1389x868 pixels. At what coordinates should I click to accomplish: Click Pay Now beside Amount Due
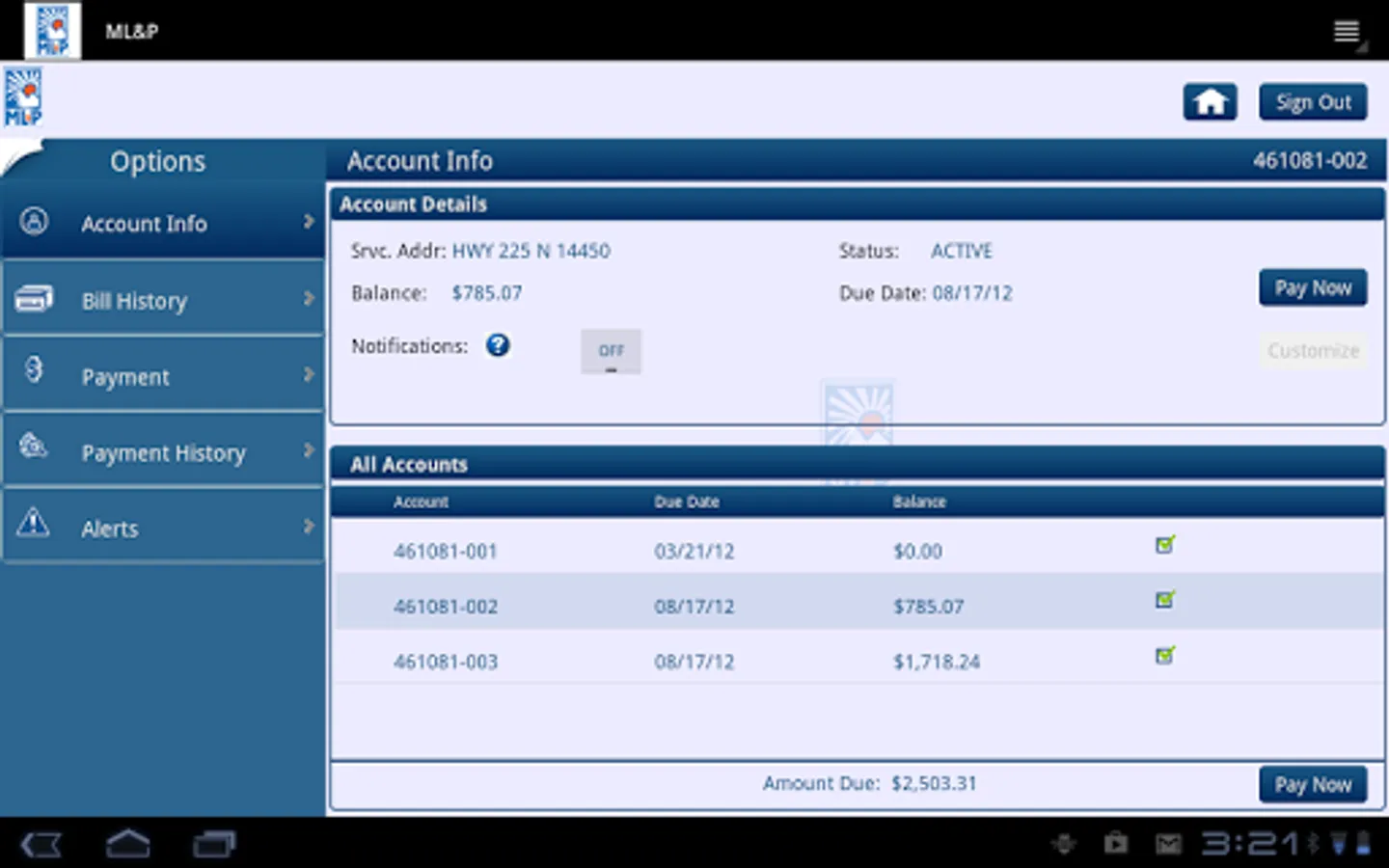click(x=1313, y=784)
